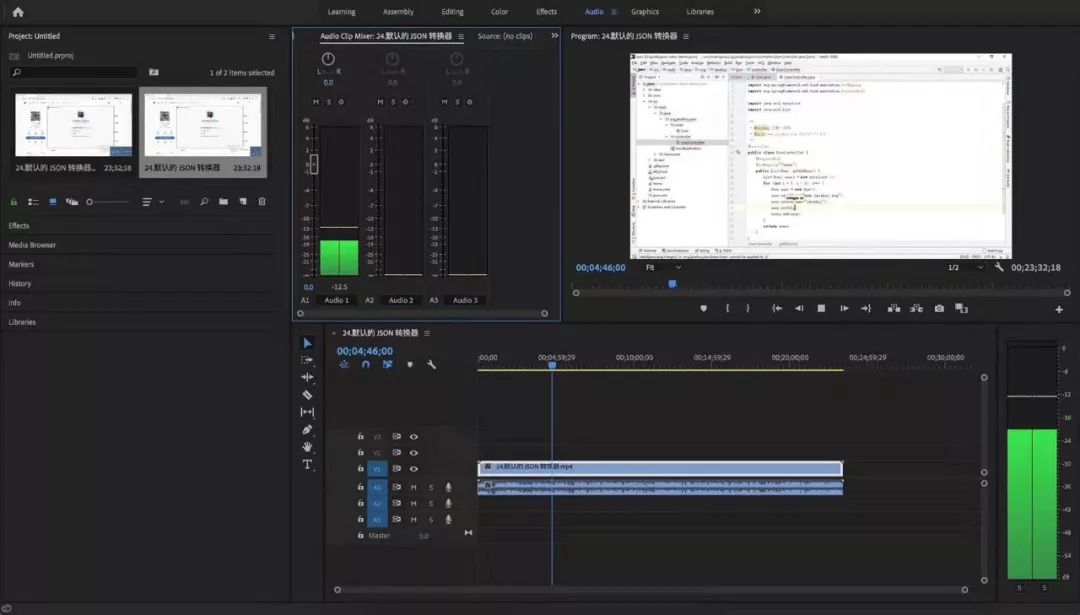This screenshot has height=615, width=1080.
Task: Click the Export Frame camera icon
Action: coord(939,309)
